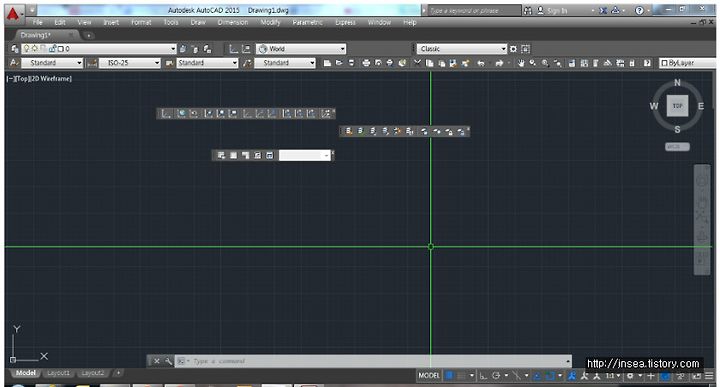Image resolution: width=720 pixels, height=387 pixels.
Task: Open the Dimension menu
Action: click(x=233, y=22)
